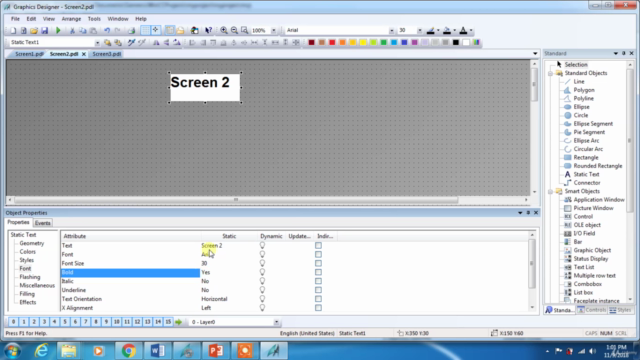
Task: Open the Arial font name dropdown
Action: 391,31
